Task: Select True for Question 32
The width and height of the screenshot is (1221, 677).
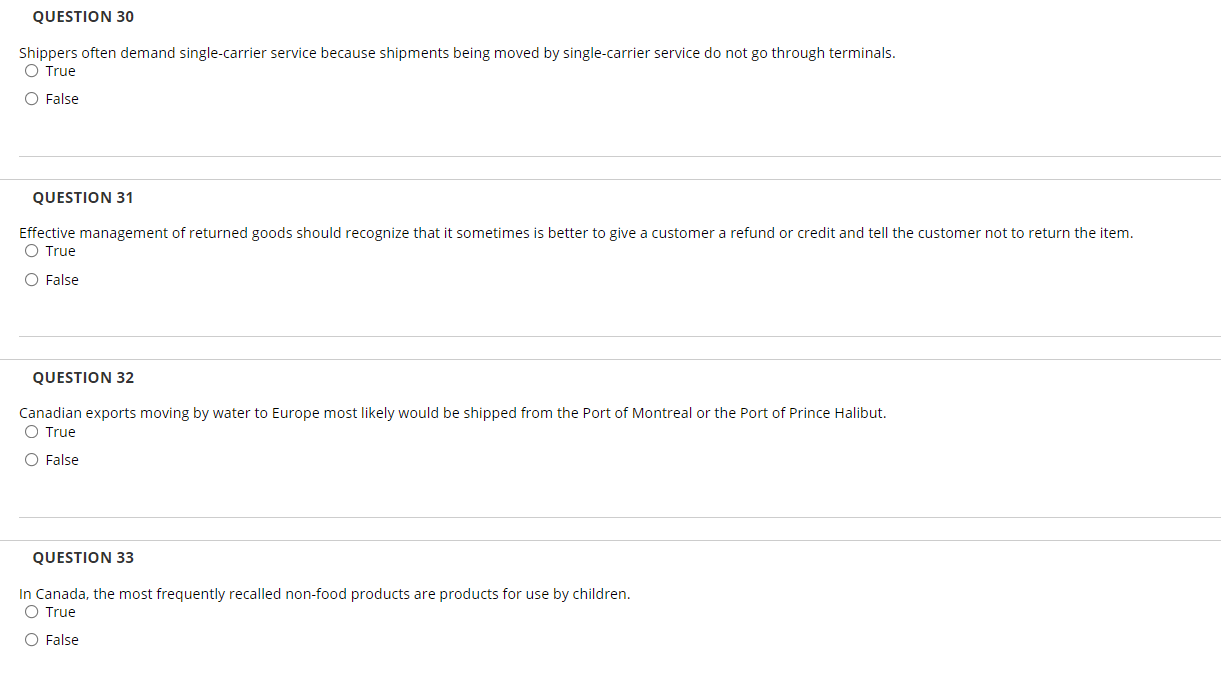Action: pos(31,431)
